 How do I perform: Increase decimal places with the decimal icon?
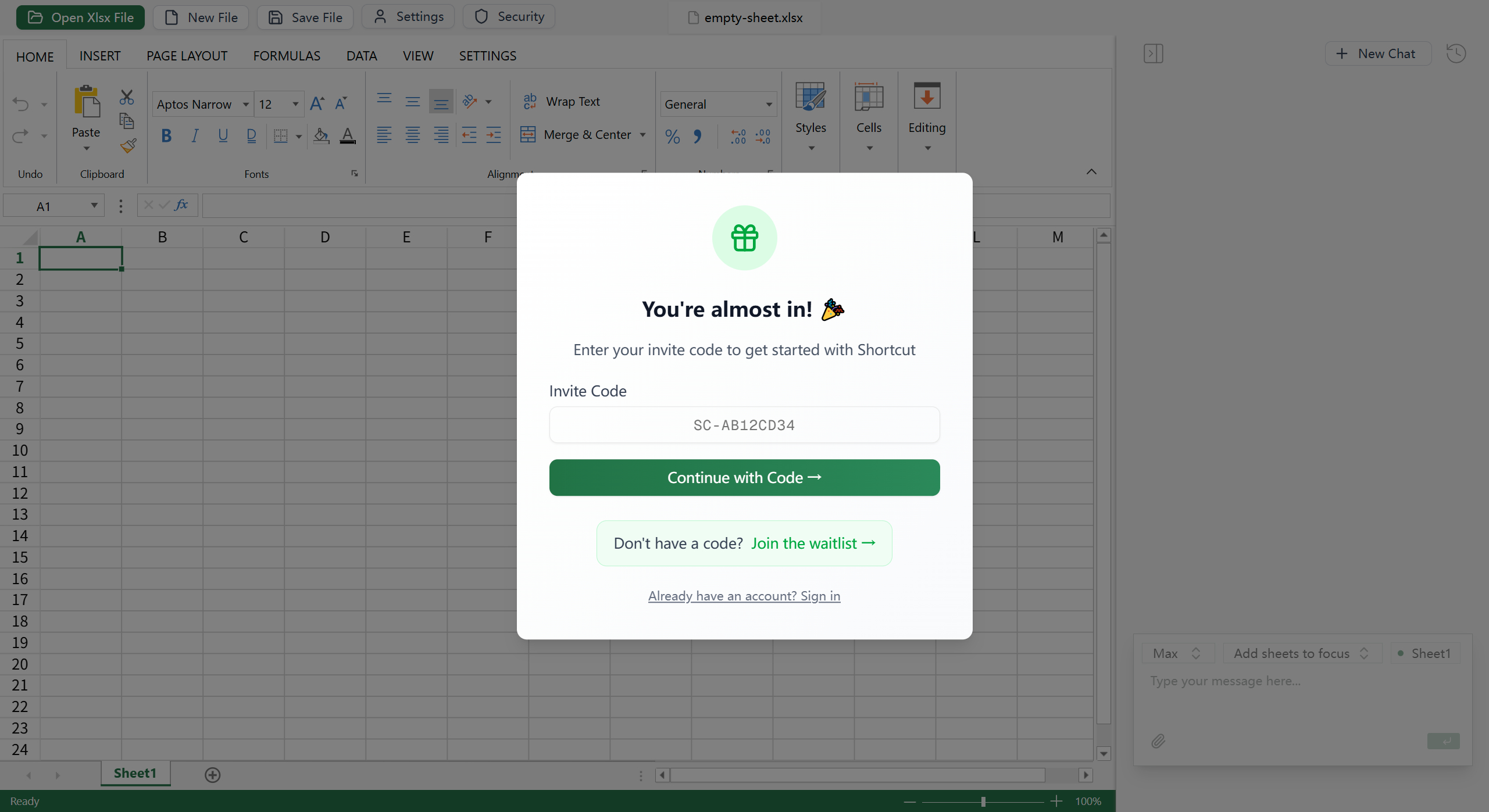coord(737,136)
